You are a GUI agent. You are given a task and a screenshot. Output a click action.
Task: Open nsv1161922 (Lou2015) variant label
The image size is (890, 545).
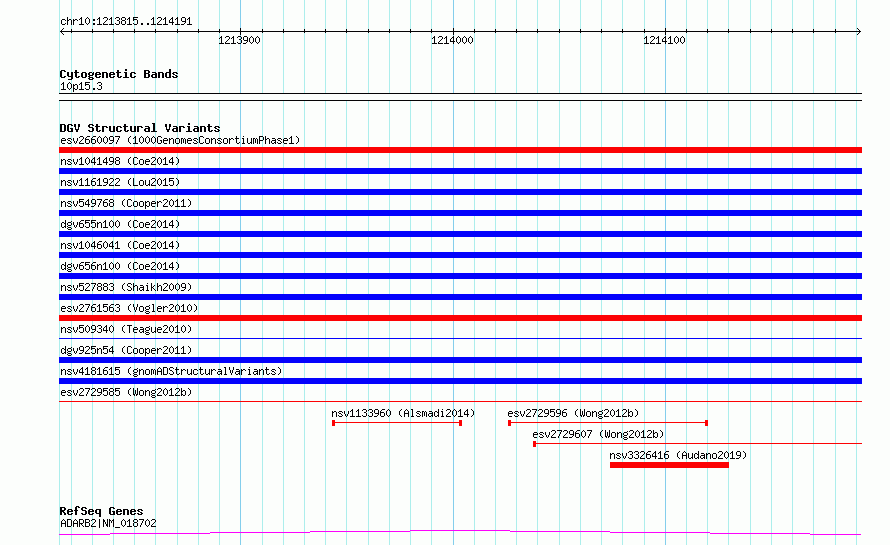(120, 182)
